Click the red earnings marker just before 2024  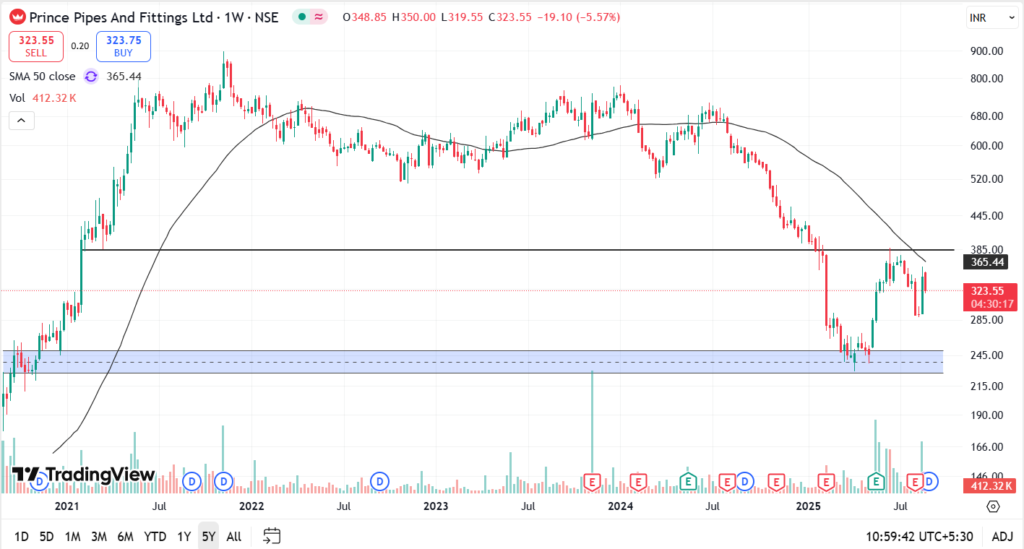coord(592,482)
